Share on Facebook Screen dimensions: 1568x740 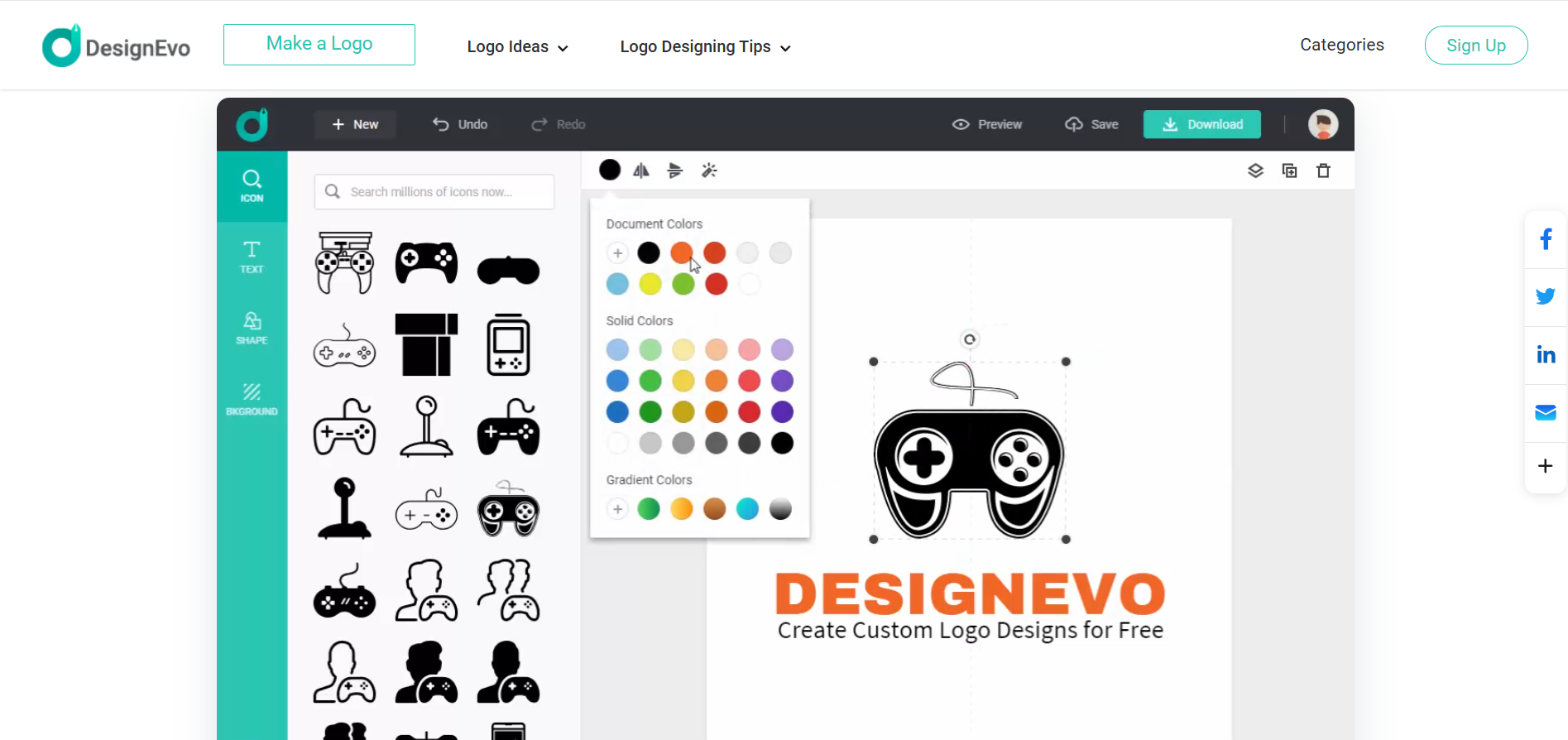click(1546, 239)
